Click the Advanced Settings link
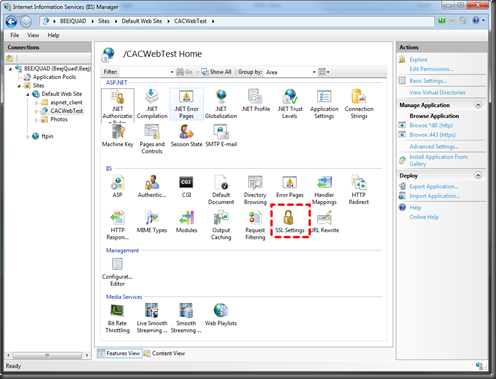 (434, 147)
